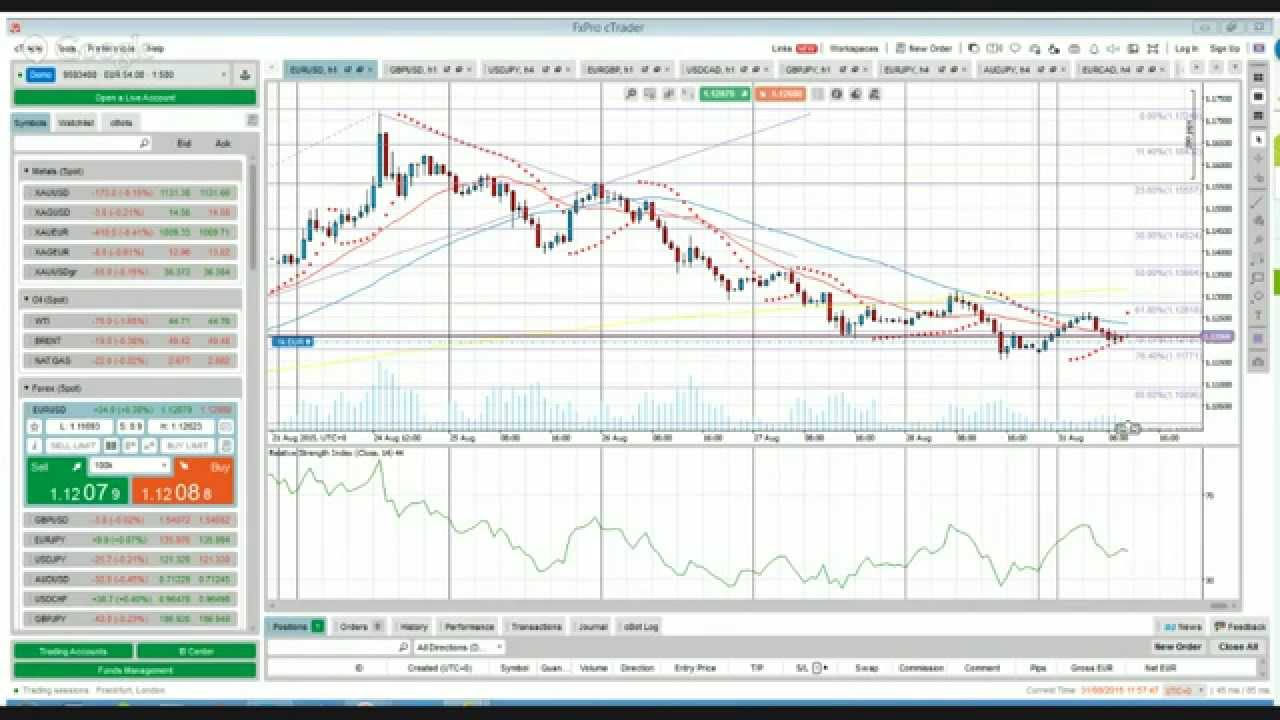
Task: Select the XAUUSD symbol row
Action: tap(129, 192)
